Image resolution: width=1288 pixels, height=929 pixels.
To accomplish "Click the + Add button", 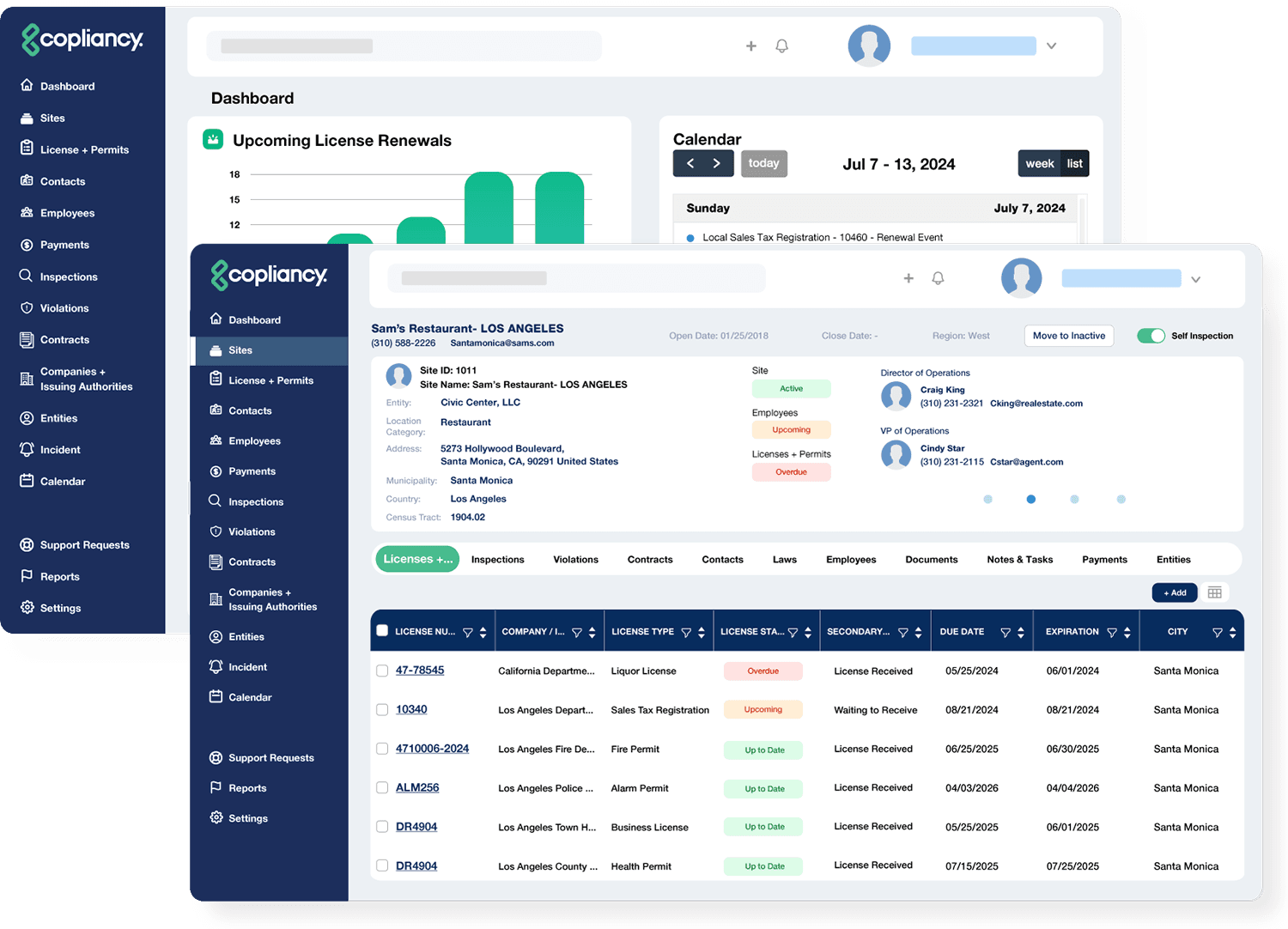I will (x=1174, y=592).
